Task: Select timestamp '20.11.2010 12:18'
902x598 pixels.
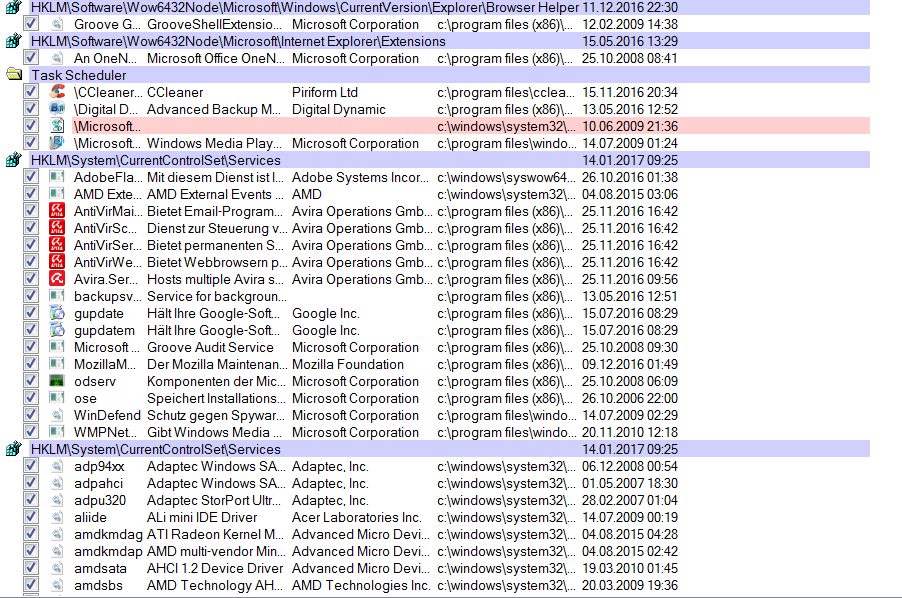Action: [630, 432]
